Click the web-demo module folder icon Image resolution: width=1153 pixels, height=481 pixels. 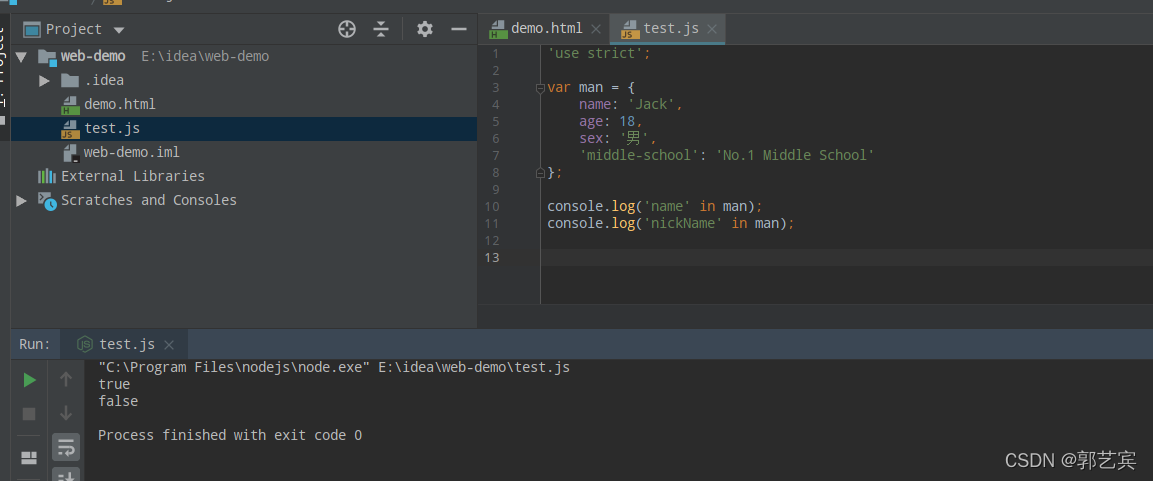(47, 57)
